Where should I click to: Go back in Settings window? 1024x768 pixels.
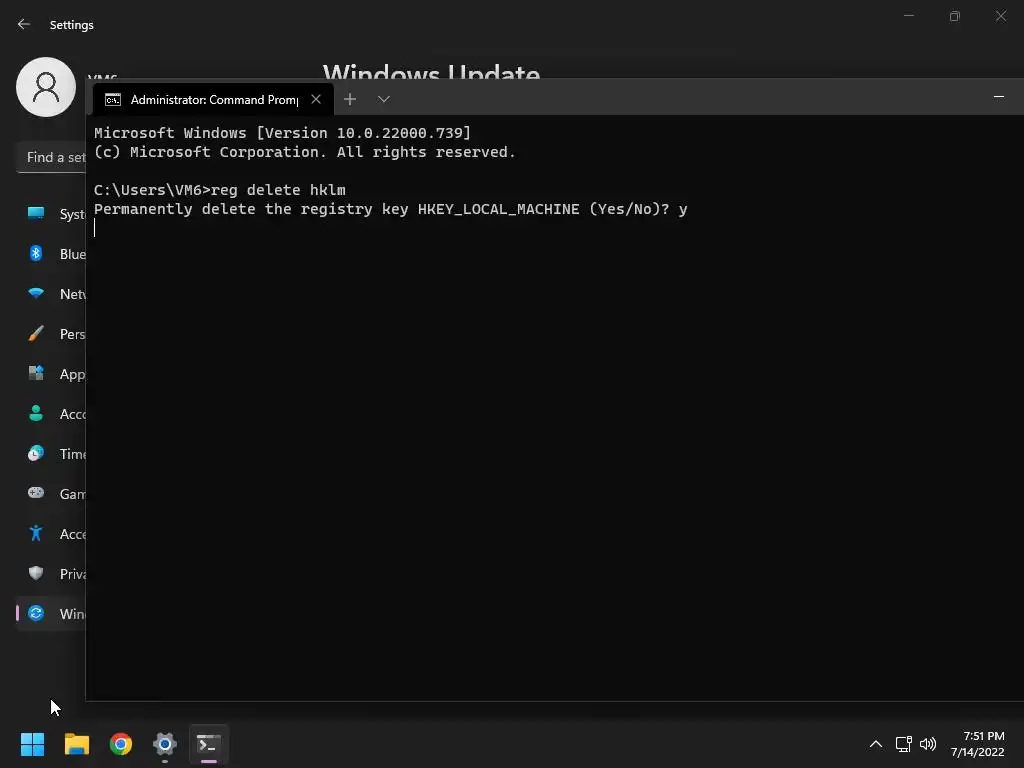click(x=24, y=24)
